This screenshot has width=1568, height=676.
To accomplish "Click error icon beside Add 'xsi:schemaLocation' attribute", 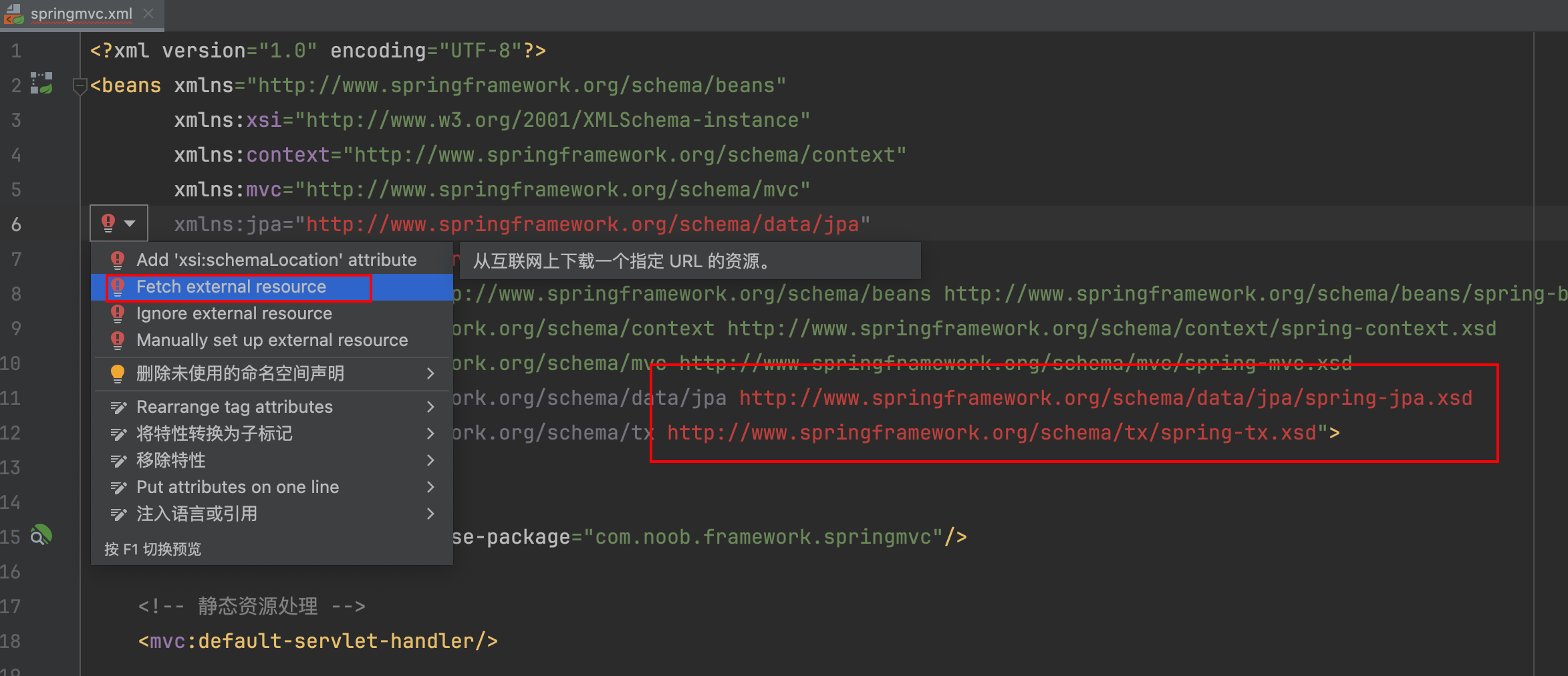I will 118,260.
